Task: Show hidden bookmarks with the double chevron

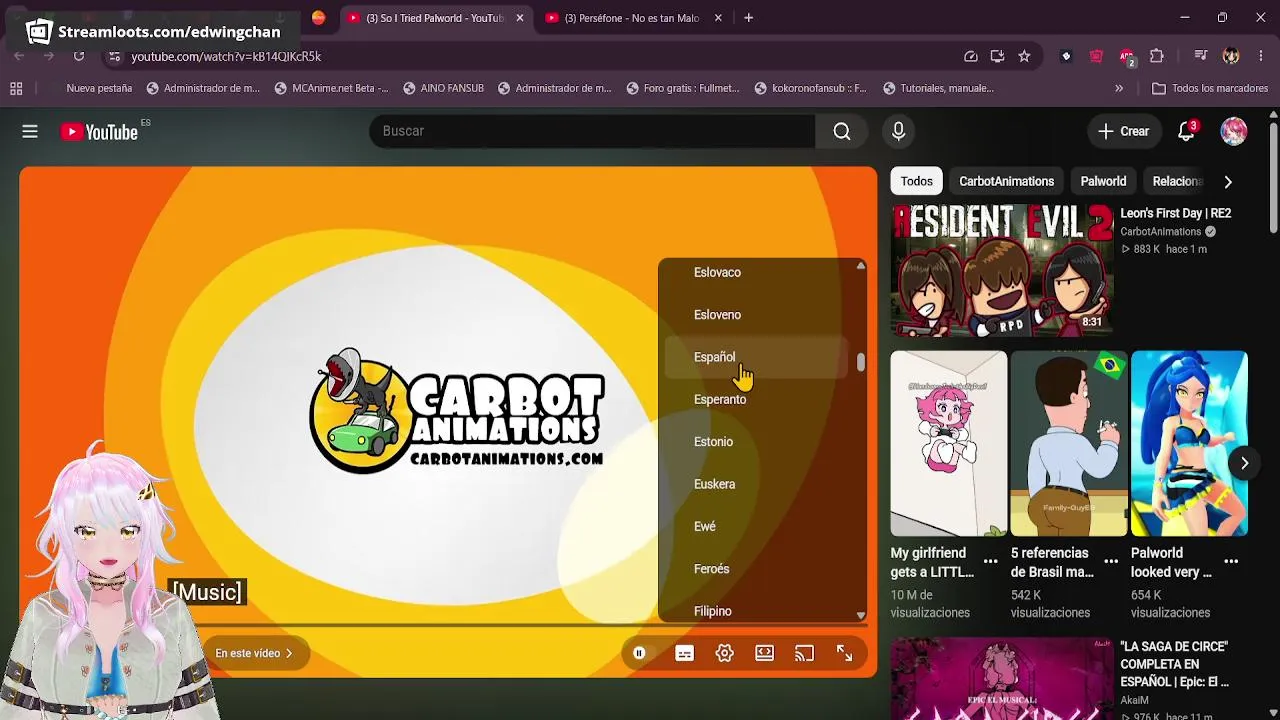Action: (x=1119, y=88)
